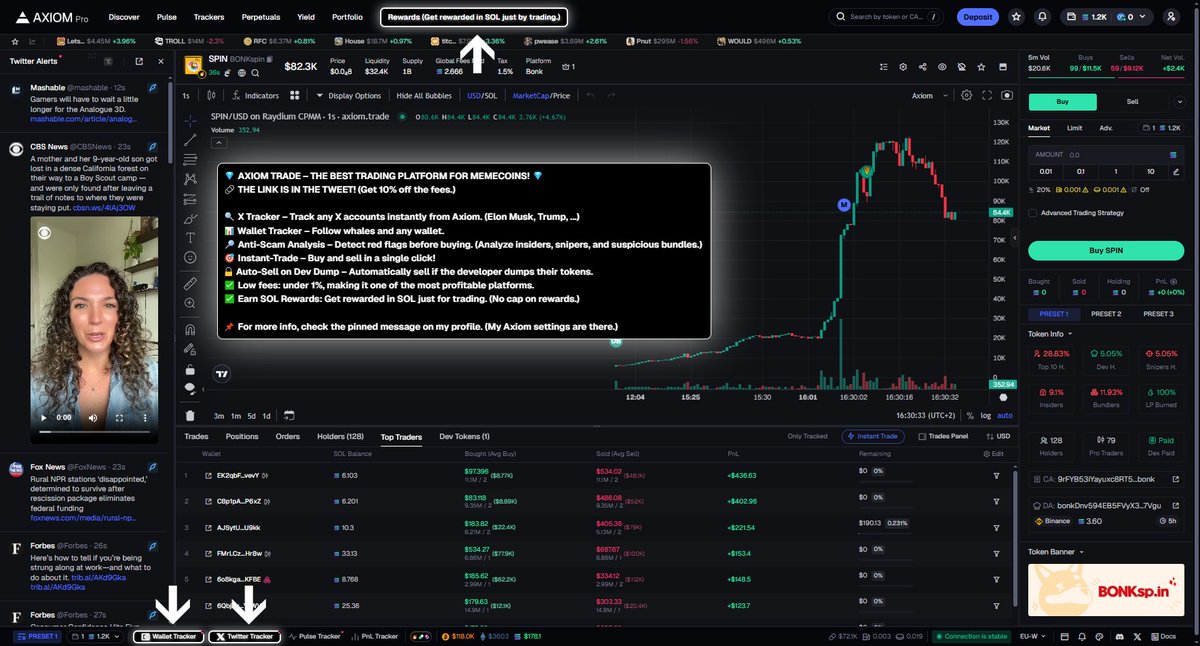Click the Buy SPIN button
Screen dimensions: 1200x646
(1105, 250)
